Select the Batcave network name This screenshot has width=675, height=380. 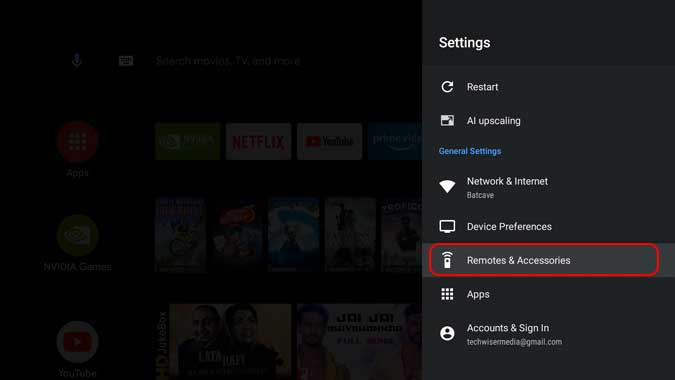(480, 195)
